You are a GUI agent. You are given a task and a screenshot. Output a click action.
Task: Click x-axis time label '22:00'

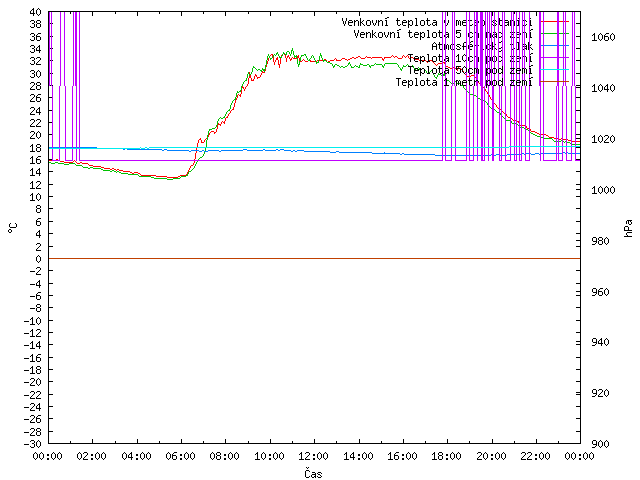(x=535, y=456)
